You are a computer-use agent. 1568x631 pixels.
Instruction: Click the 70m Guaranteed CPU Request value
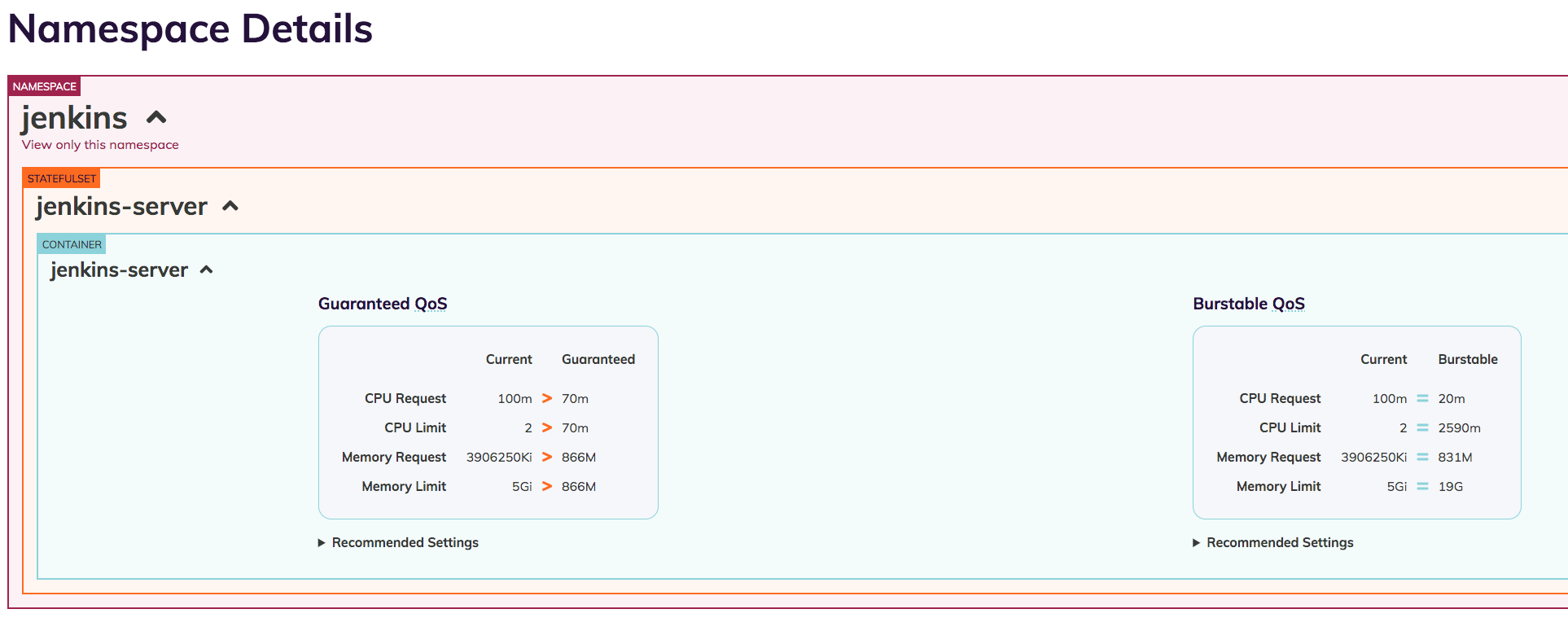click(575, 398)
